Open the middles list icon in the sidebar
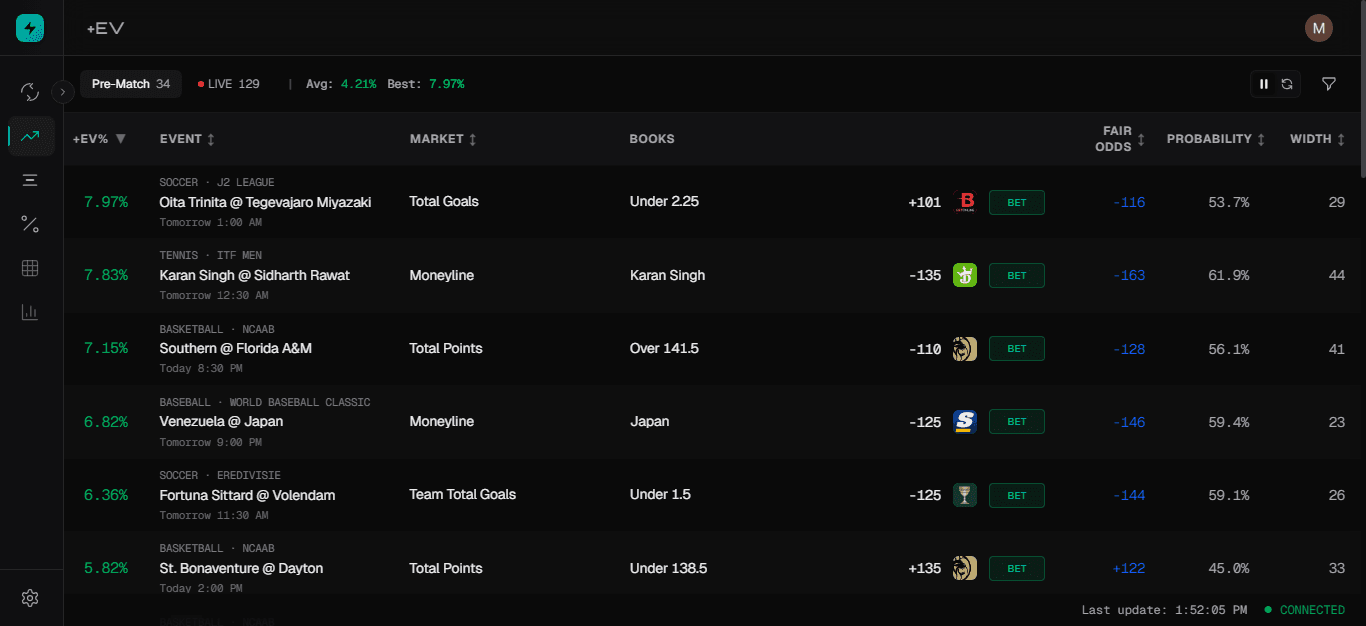 point(30,179)
